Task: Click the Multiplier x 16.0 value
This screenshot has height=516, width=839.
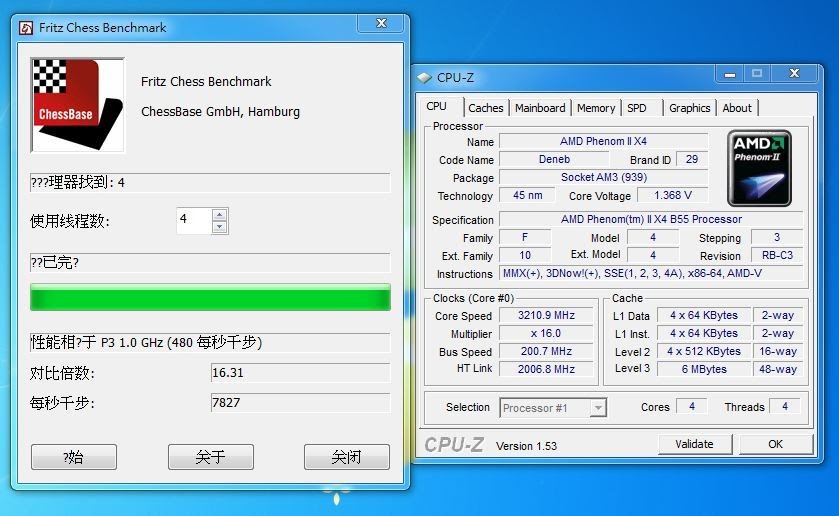Action: click(546, 333)
